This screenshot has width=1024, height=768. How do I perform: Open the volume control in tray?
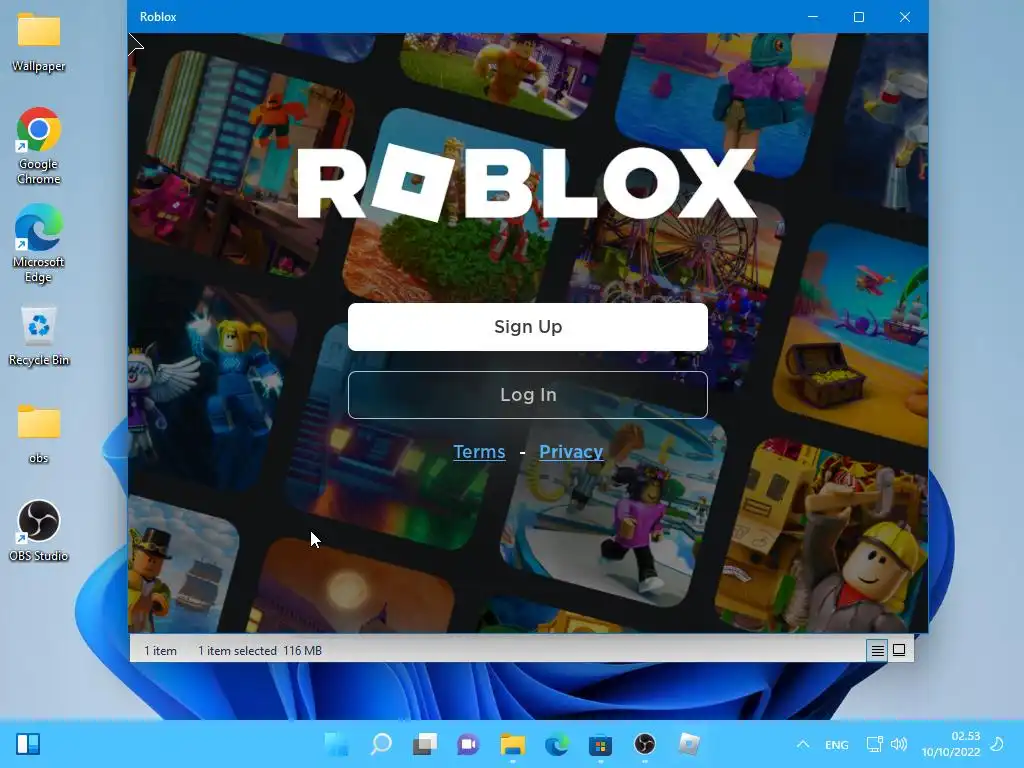point(899,744)
